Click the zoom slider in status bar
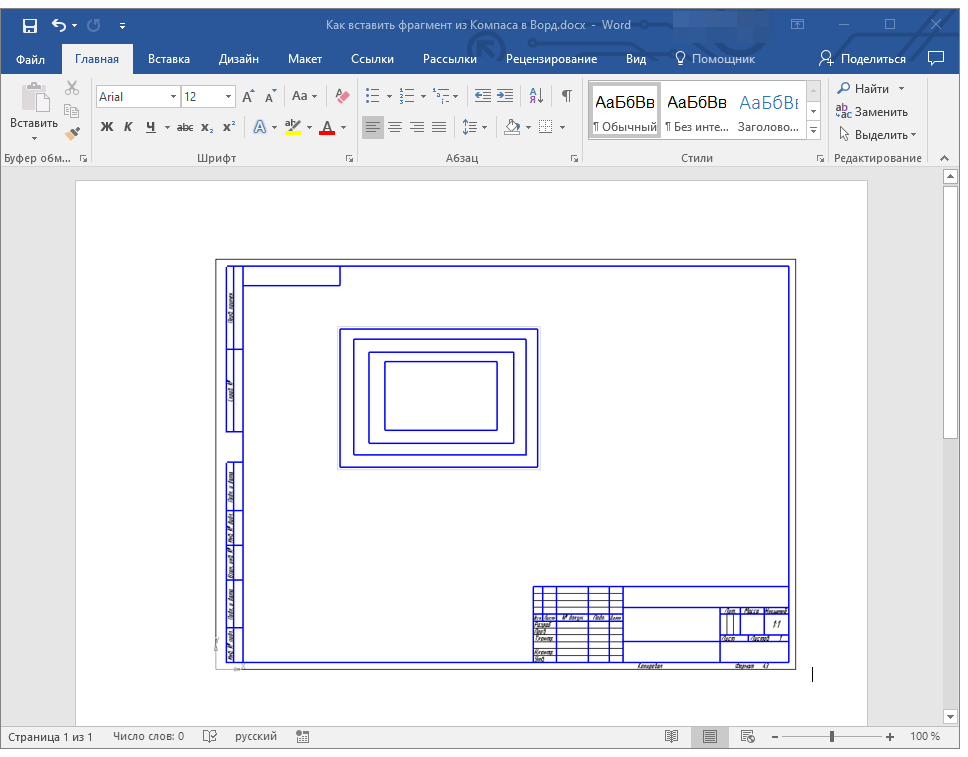Screen dimensions: 968x757 (832, 737)
